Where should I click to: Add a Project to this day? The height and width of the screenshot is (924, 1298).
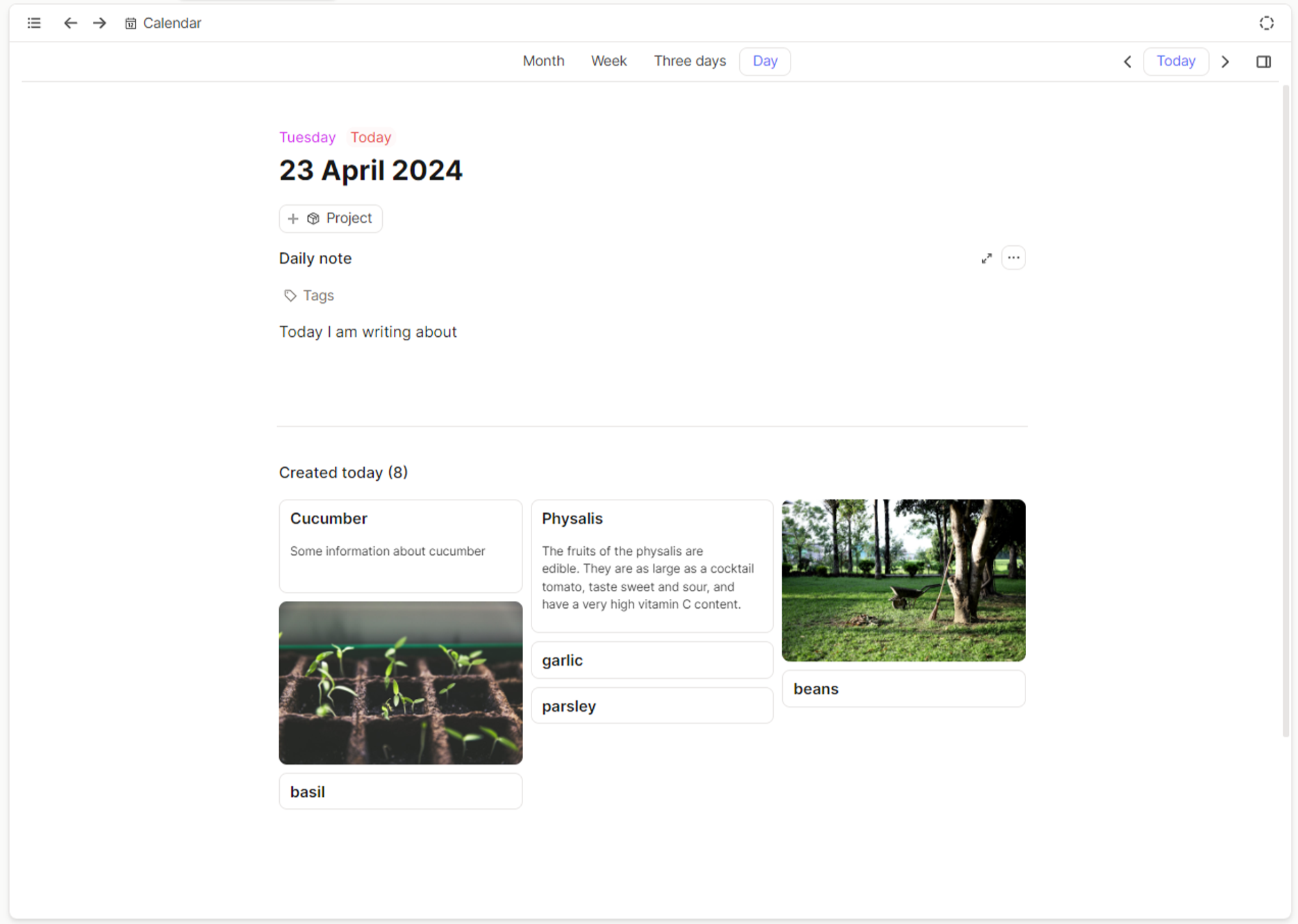pos(330,219)
